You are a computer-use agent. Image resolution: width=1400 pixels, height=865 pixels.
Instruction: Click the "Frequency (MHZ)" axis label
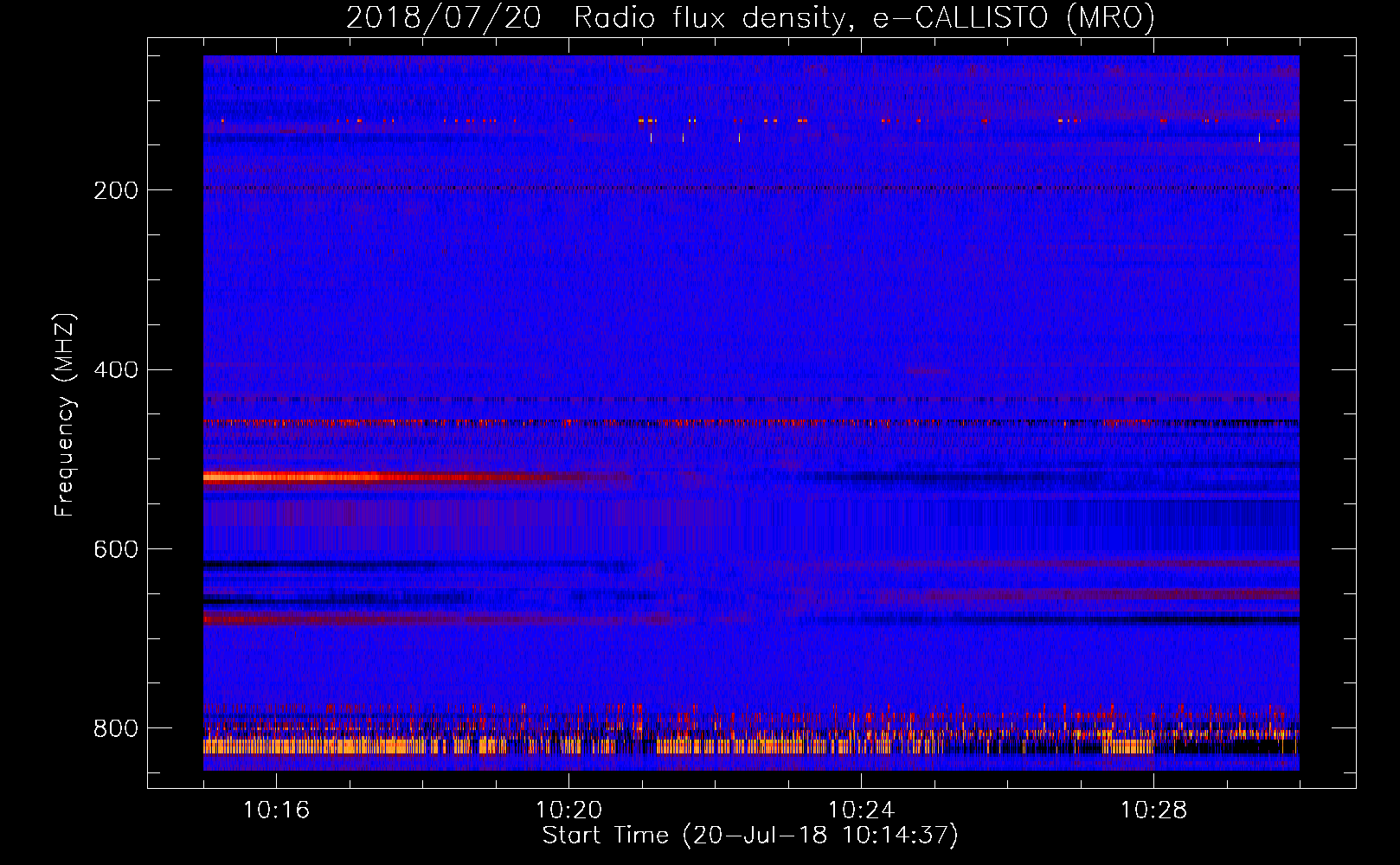click(65, 415)
